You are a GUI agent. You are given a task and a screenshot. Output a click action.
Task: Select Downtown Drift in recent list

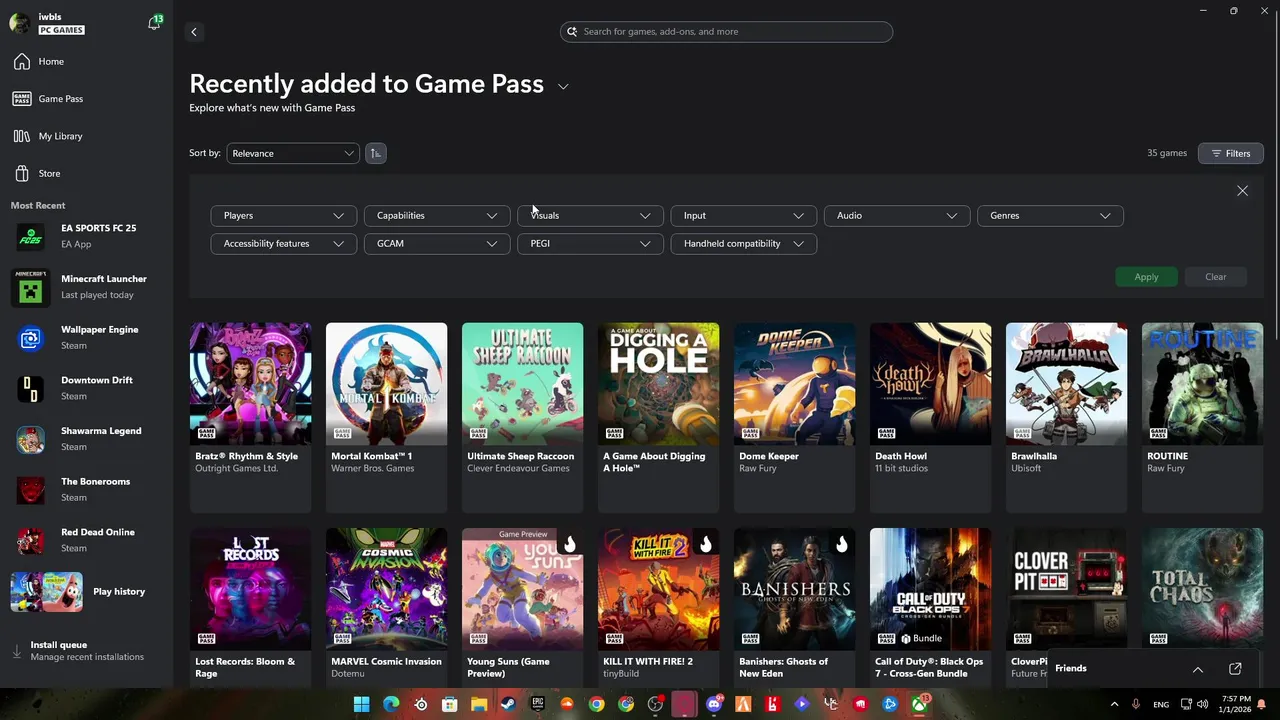[86, 388]
